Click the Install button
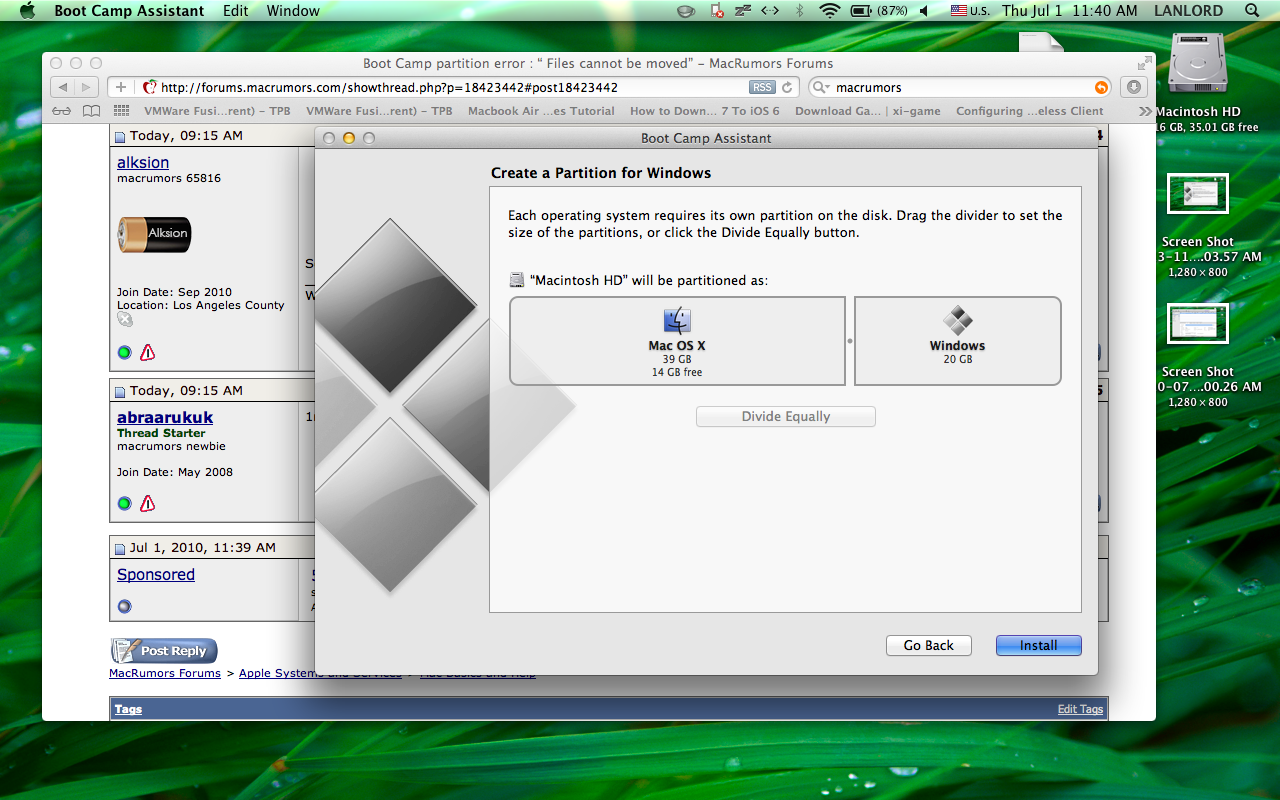Viewport: 1280px width, 800px height. [x=1038, y=646]
